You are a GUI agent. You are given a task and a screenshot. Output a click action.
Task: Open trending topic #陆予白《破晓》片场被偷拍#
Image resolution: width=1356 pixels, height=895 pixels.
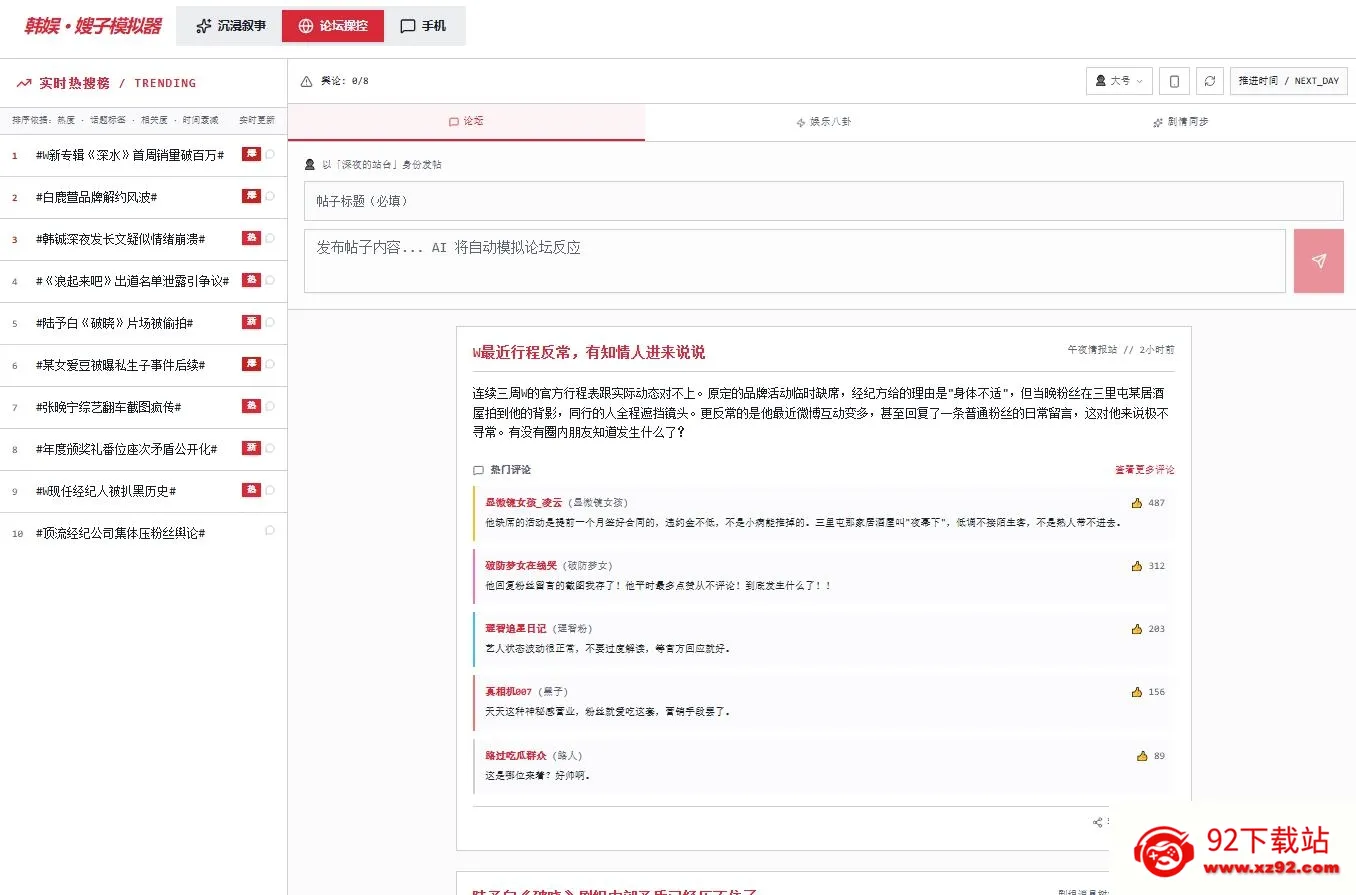tap(114, 323)
